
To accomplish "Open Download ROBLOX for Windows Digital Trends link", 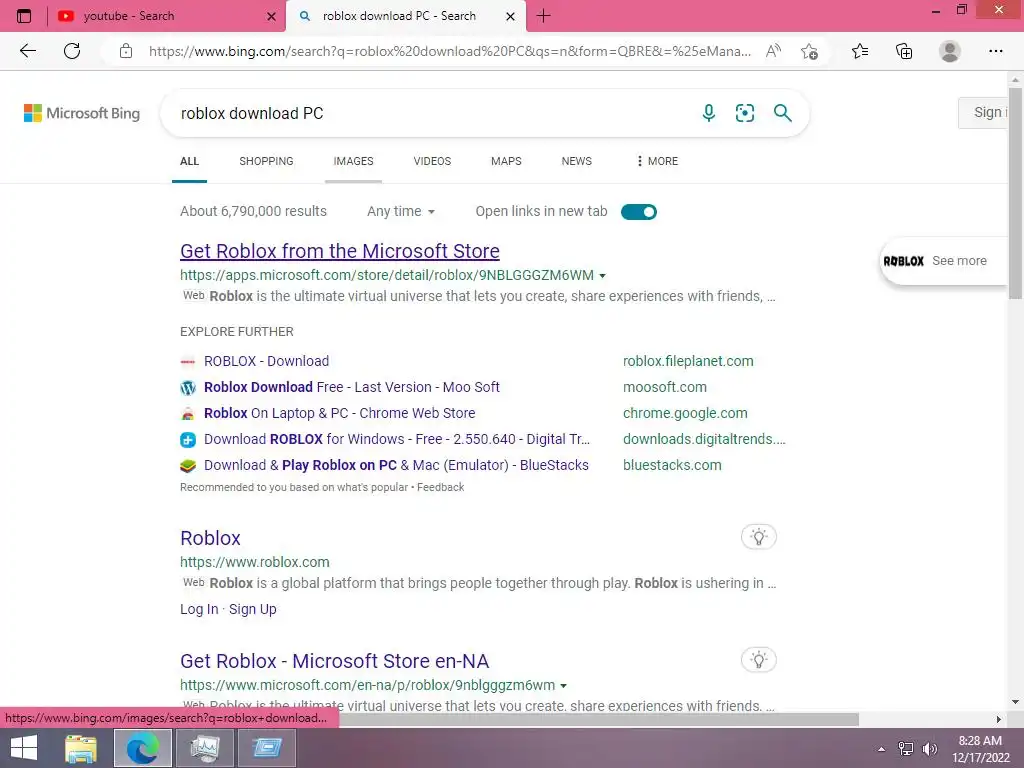I will tap(396, 440).
